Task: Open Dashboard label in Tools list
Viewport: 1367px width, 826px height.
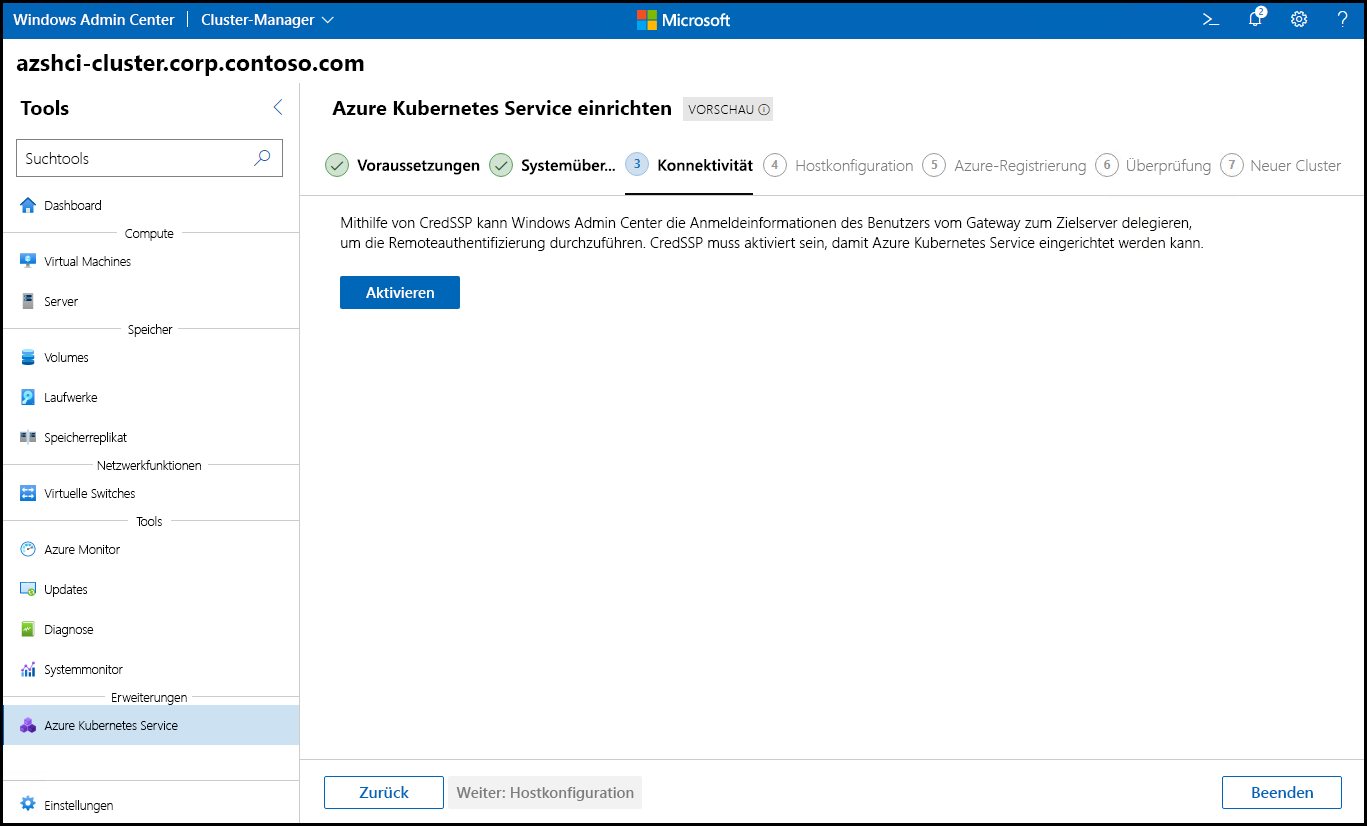Action: 73,205
